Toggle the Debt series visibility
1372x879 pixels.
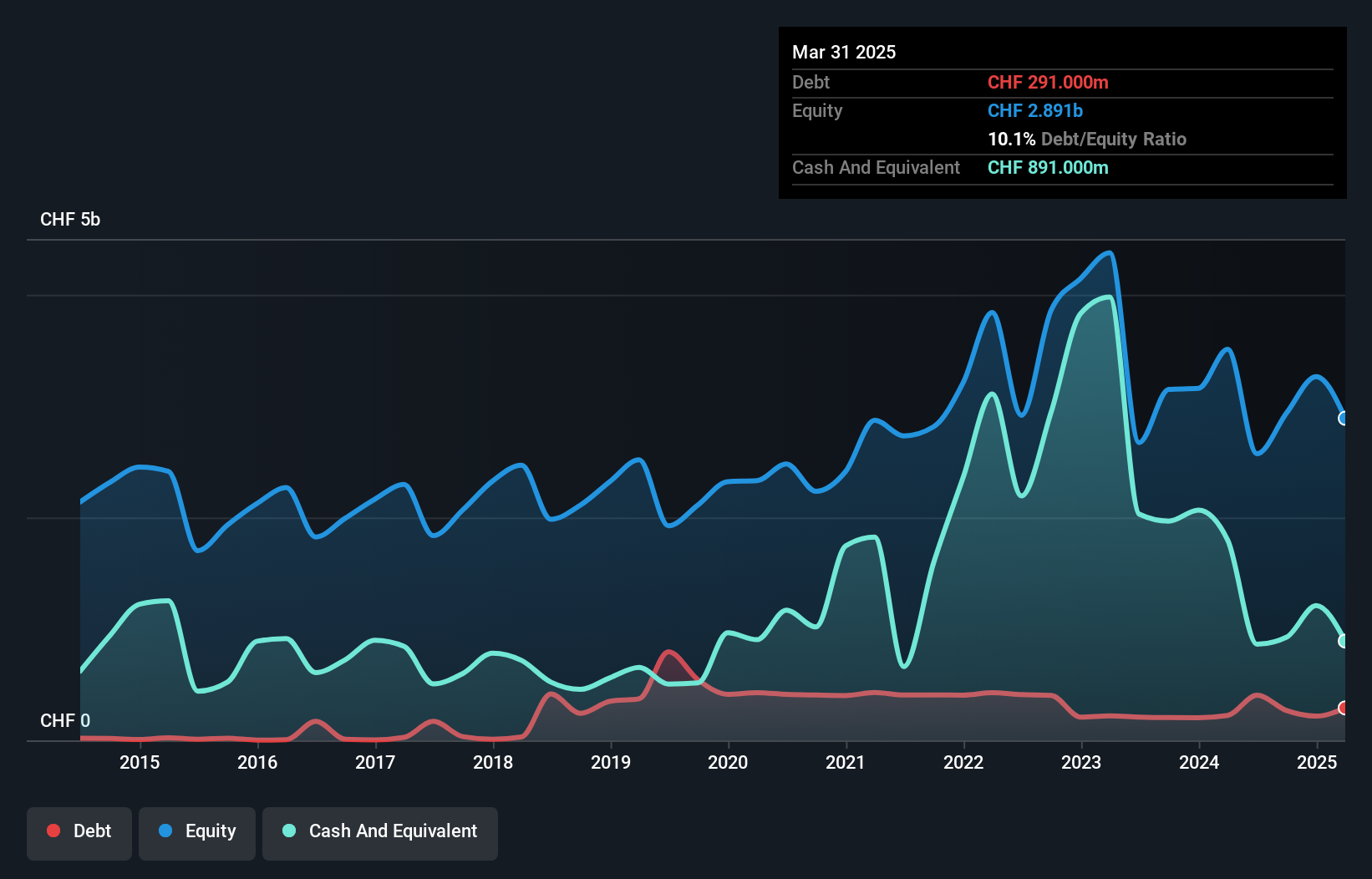pos(79,831)
